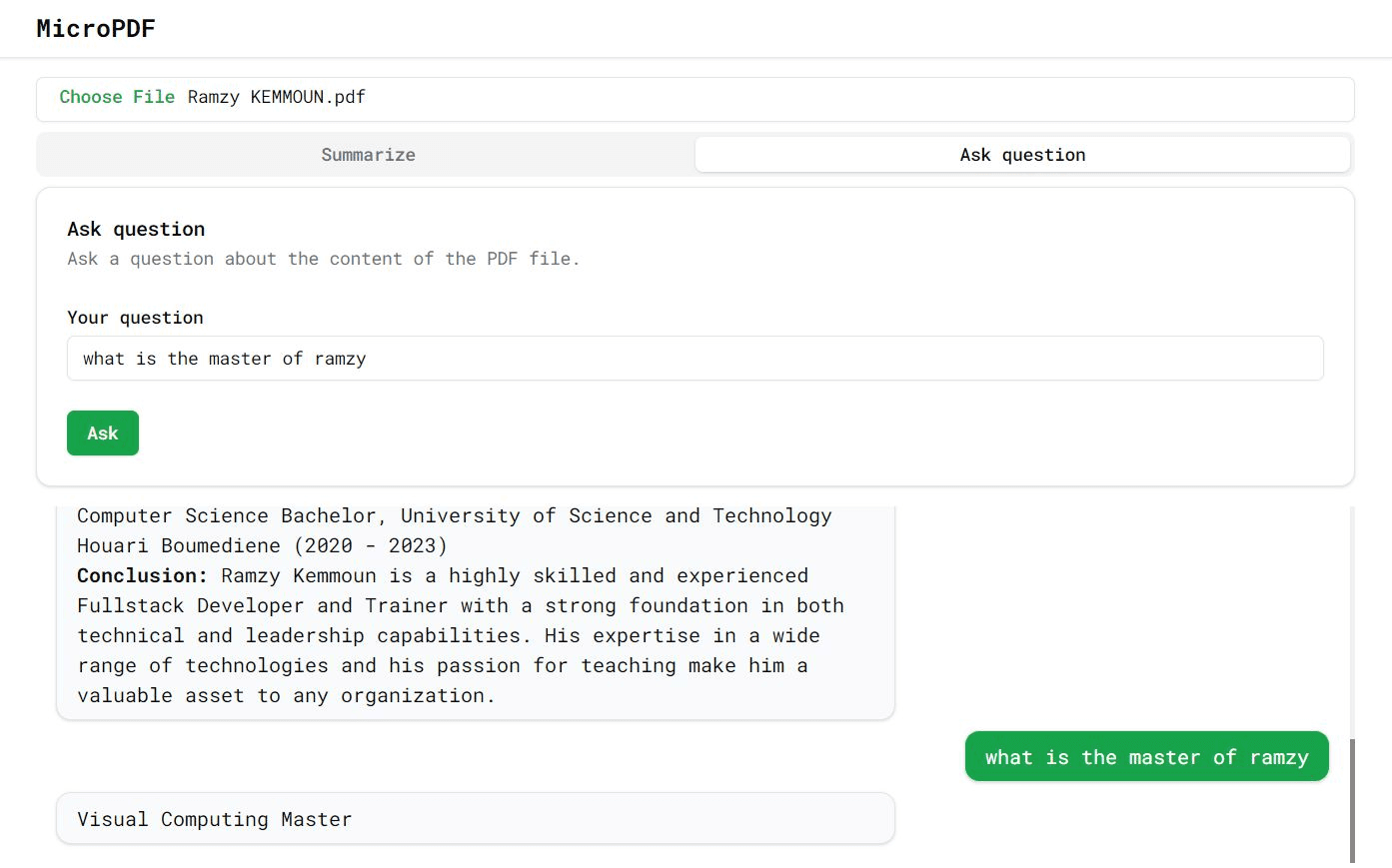Click the chat scrollbar thumb

pos(1352,799)
